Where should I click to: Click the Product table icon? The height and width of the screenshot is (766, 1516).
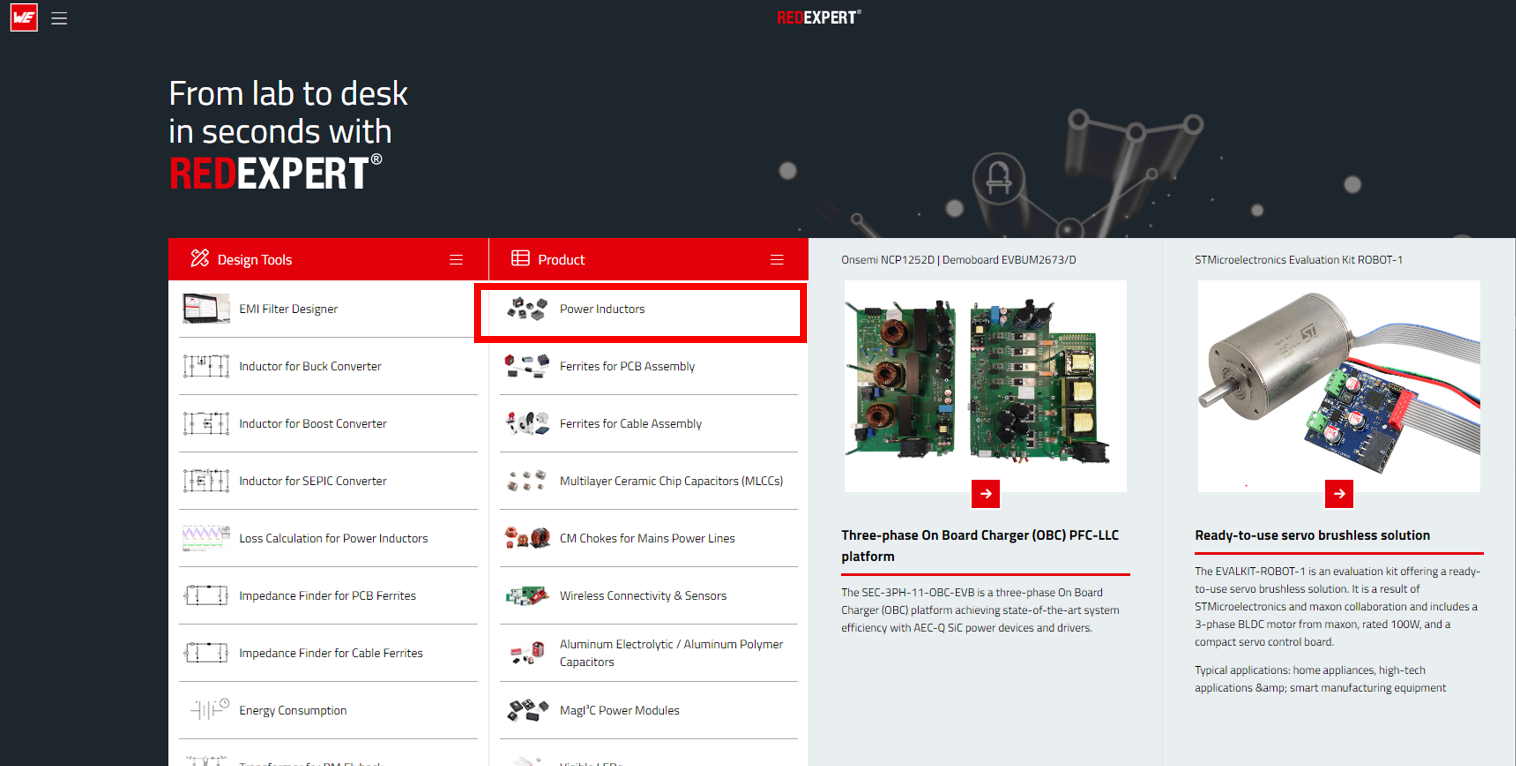coord(520,259)
